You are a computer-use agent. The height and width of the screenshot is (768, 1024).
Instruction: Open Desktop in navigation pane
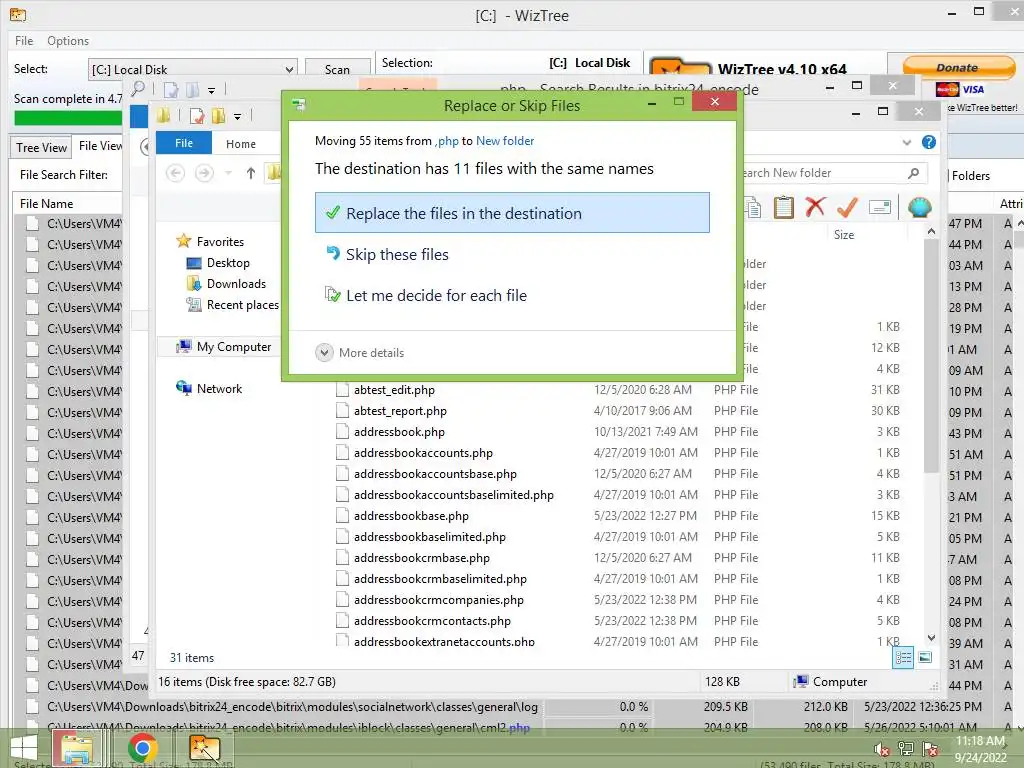click(217, 263)
